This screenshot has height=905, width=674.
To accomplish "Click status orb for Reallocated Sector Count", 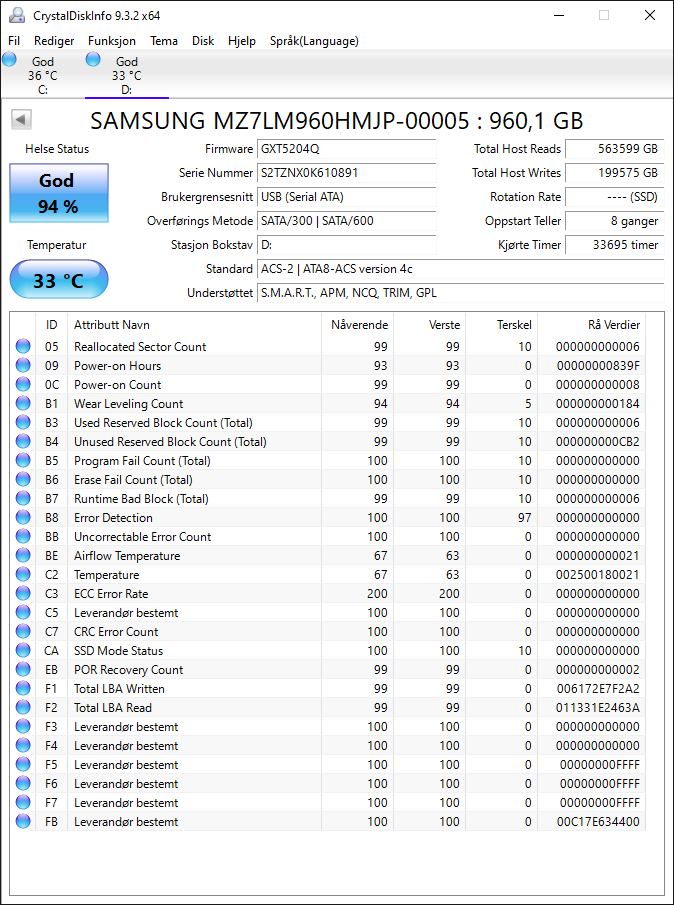I will click(23, 346).
